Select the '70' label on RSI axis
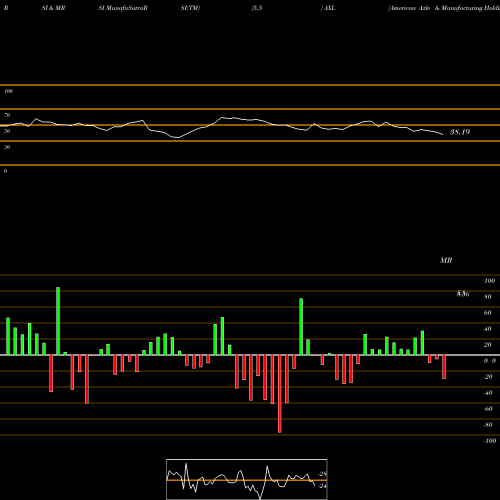500x500 pixels. [7, 115]
